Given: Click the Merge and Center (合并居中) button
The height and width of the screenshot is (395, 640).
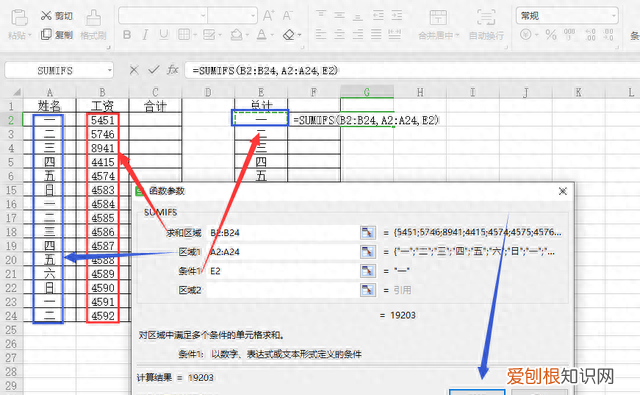Looking at the screenshot, I should tap(439, 25).
